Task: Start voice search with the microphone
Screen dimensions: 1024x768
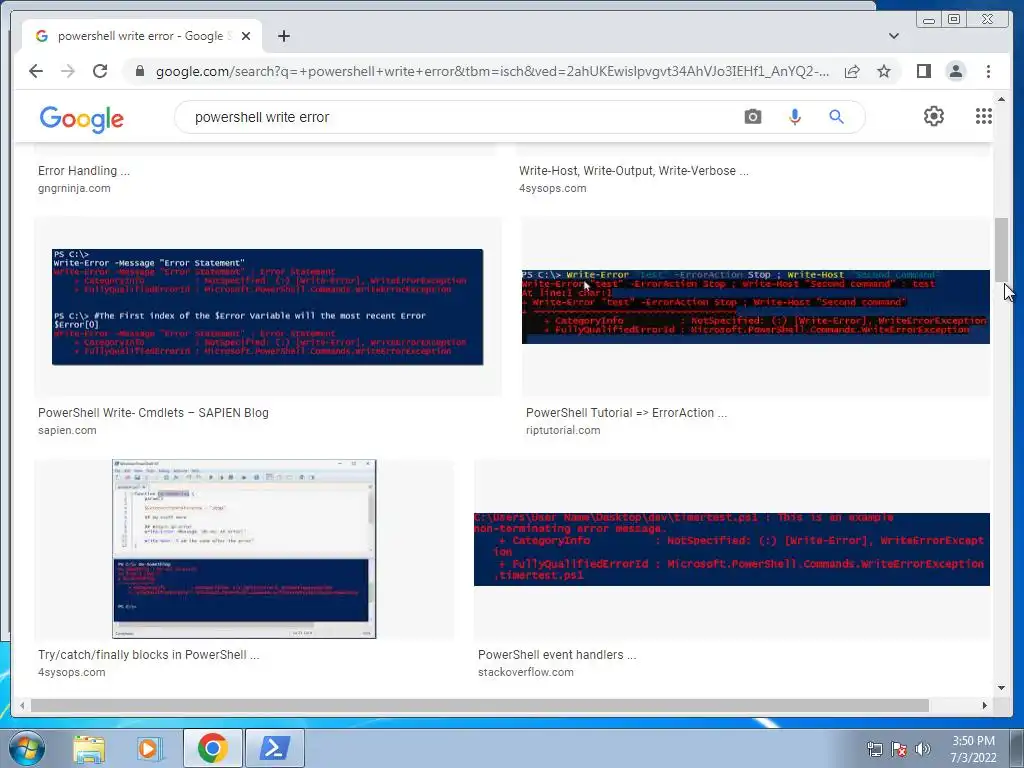Action: coord(794,117)
